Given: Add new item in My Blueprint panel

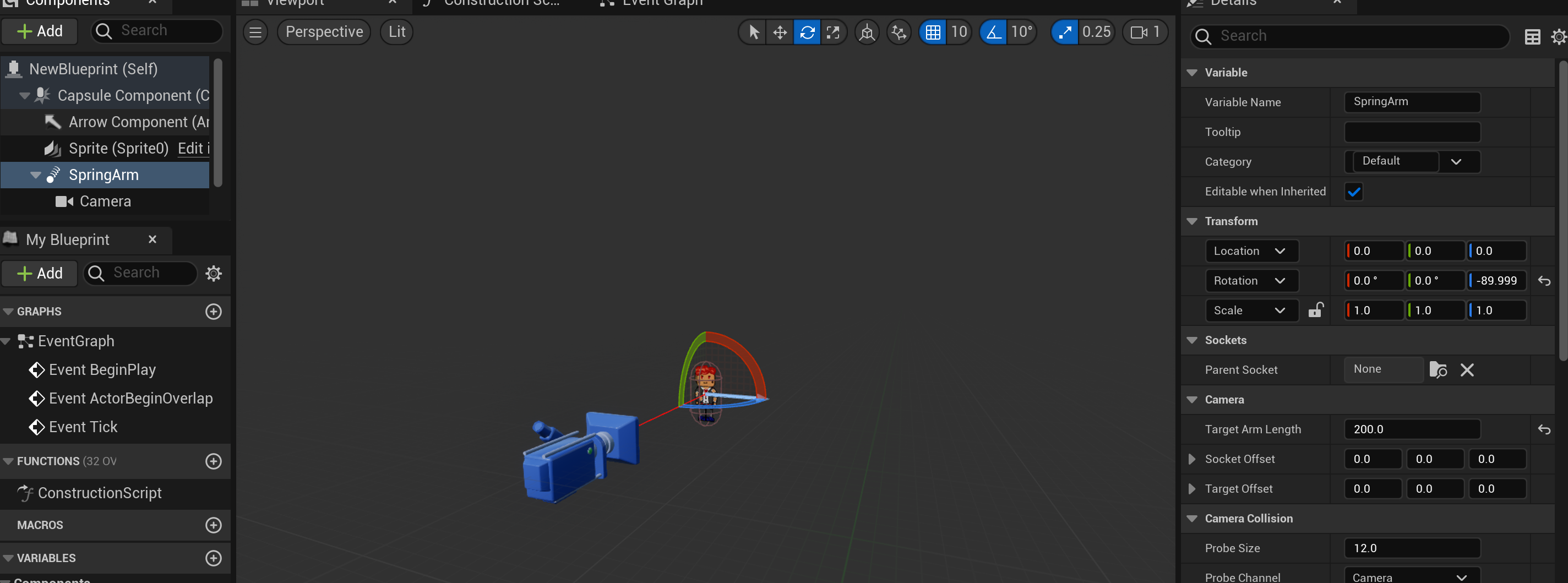Looking at the screenshot, I should point(40,273).
